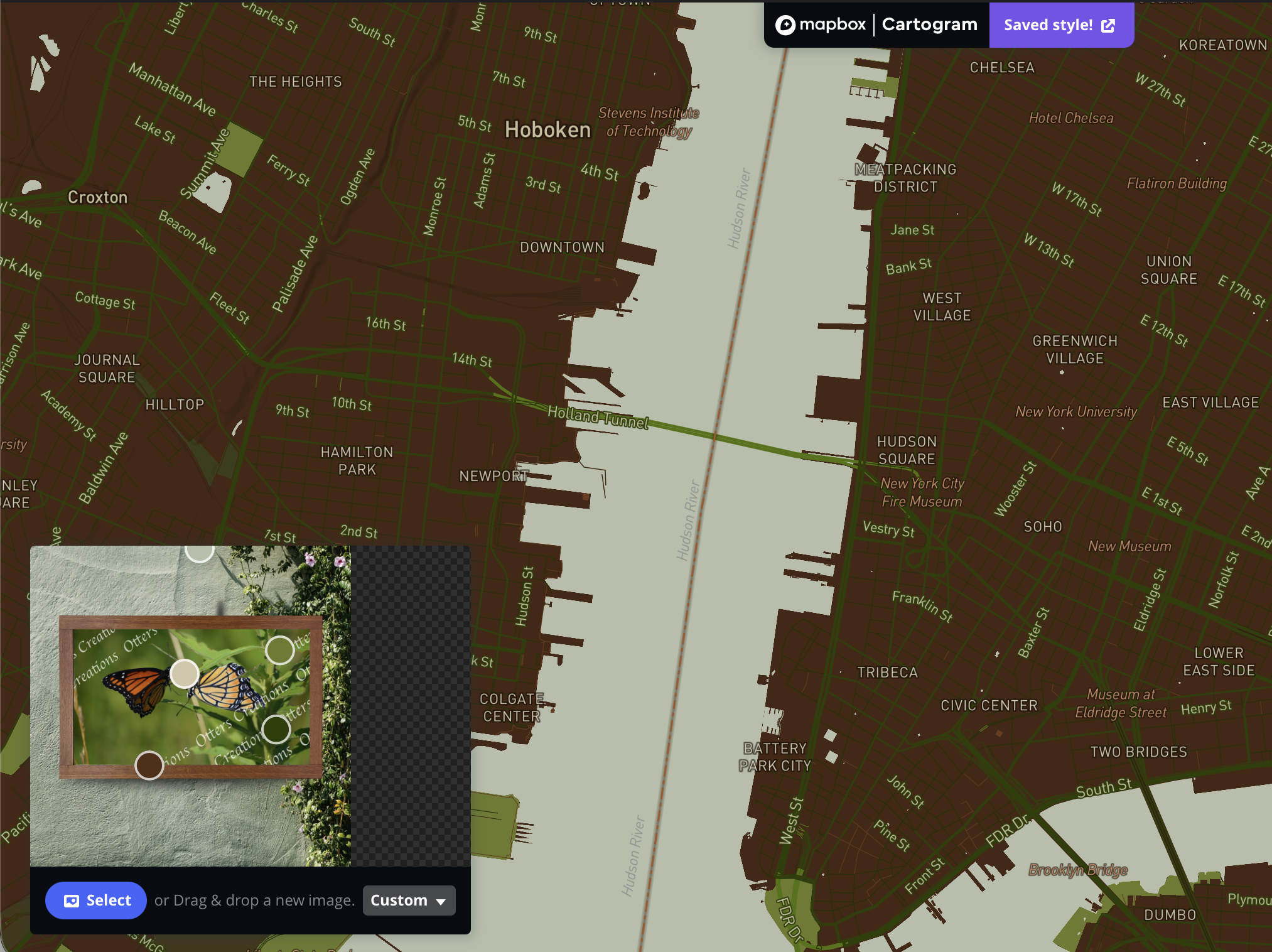Click the Mapbox logo icon

point(787,24)
